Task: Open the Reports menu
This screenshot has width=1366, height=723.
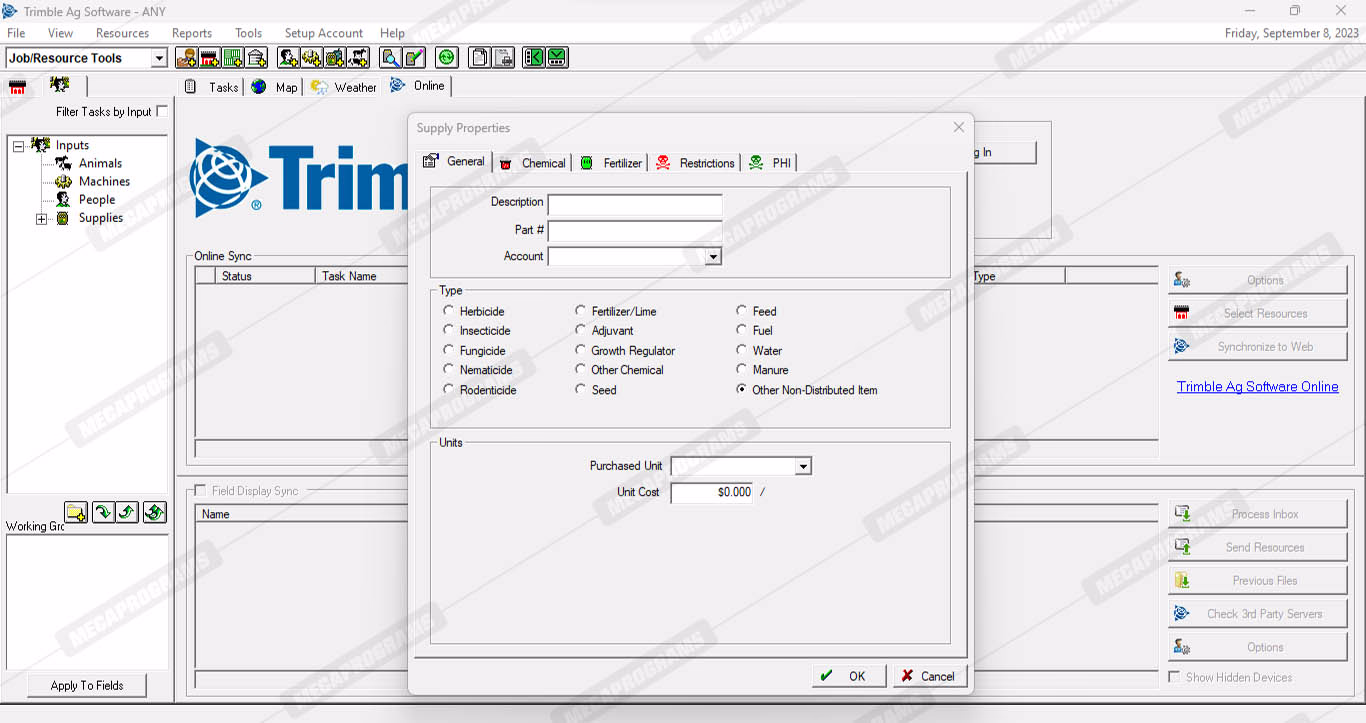Action: [192, 33]
